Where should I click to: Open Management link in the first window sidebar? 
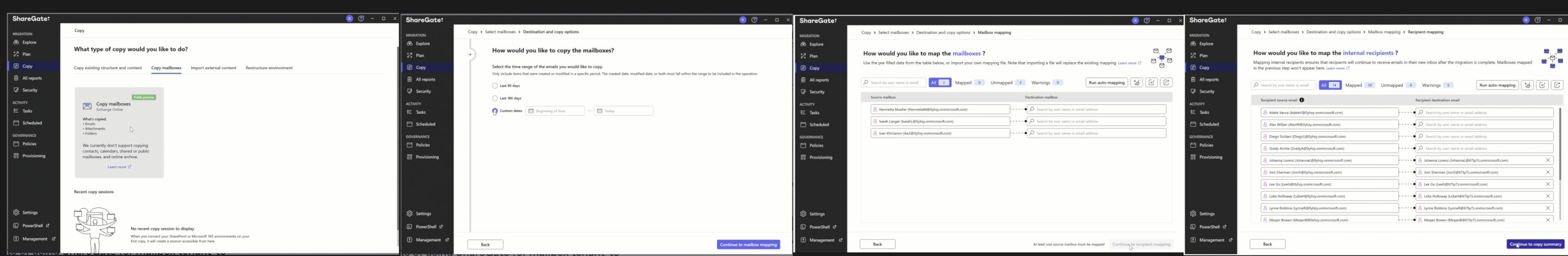click(35, 239)
